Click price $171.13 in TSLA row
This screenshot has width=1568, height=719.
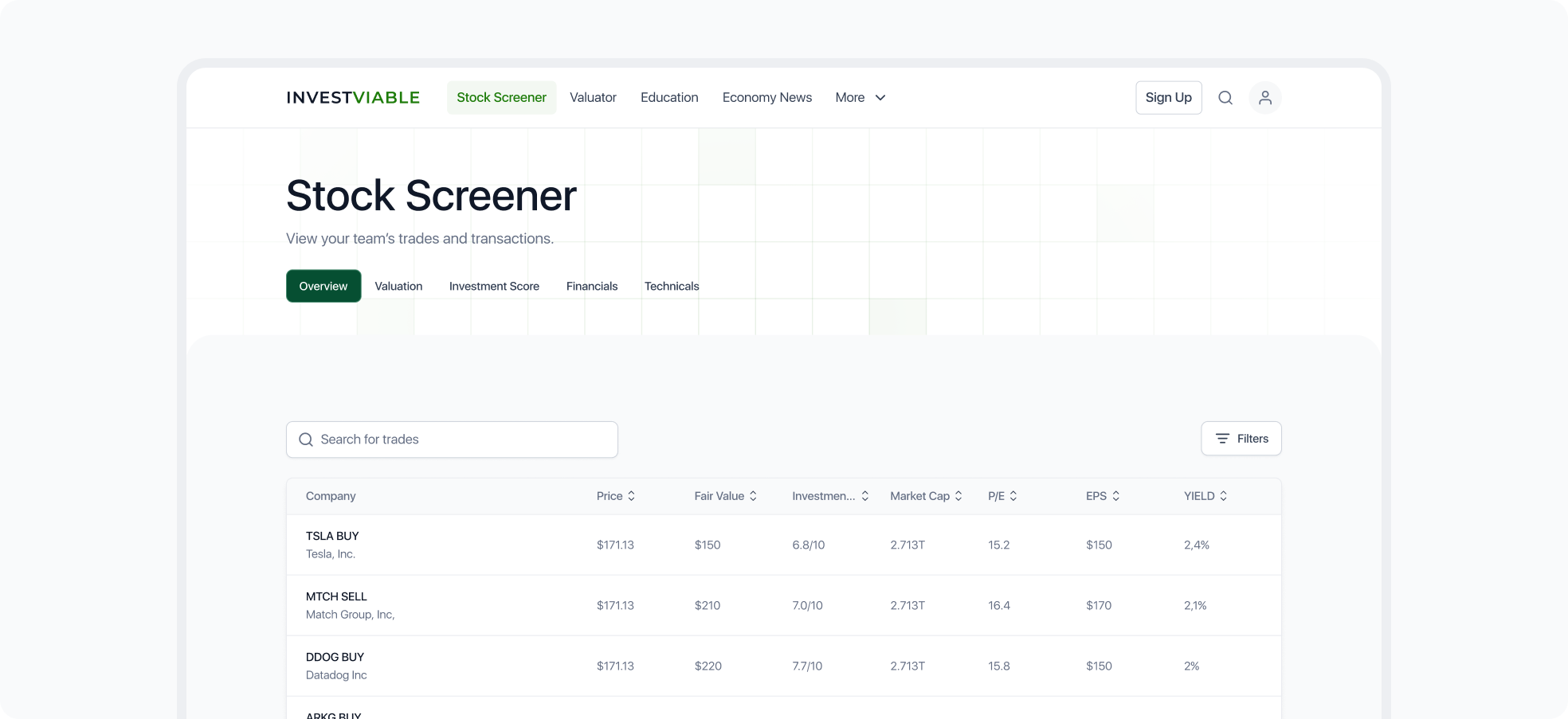click(x=615, y=545)
